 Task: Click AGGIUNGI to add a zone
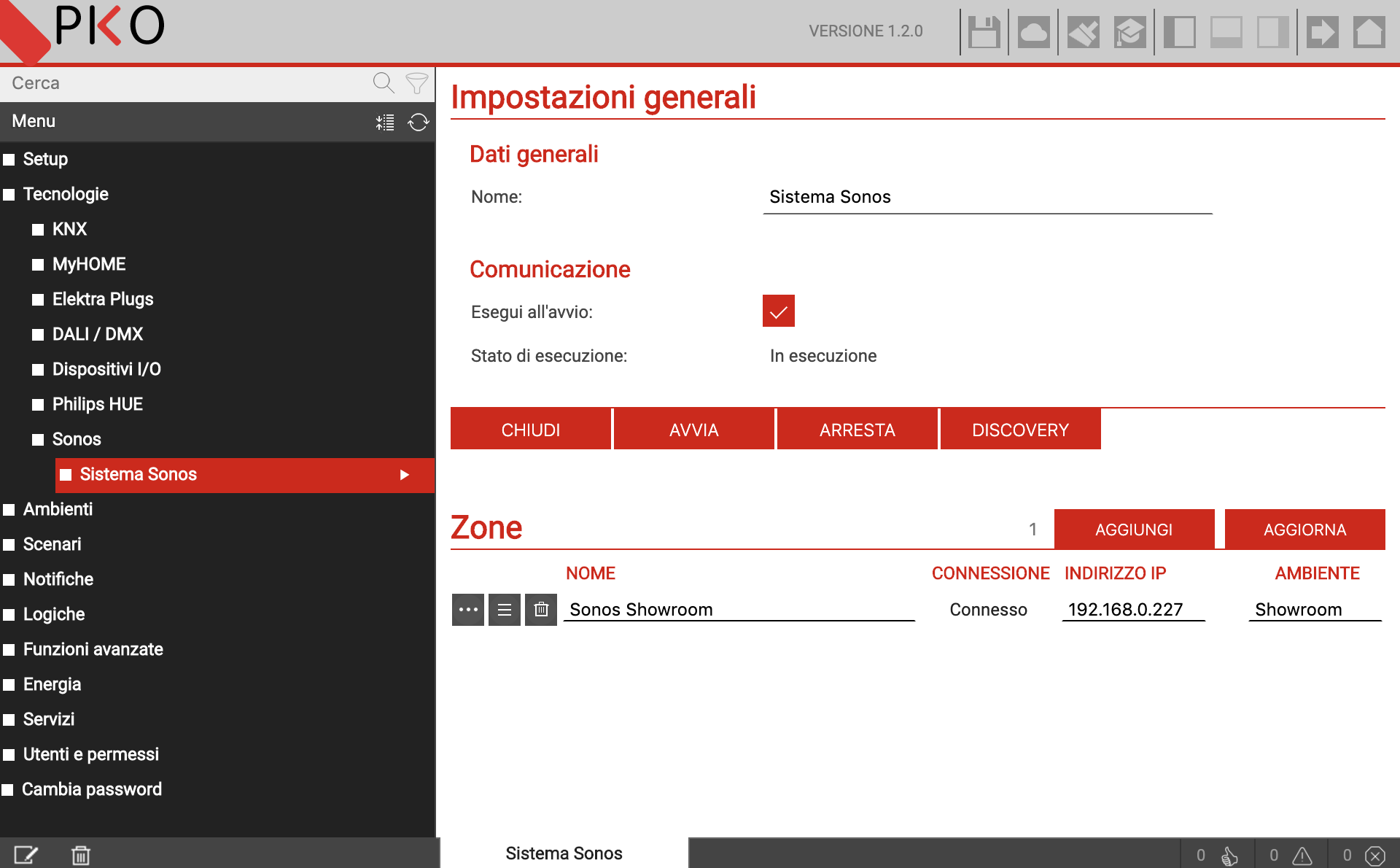(1135, 529)
